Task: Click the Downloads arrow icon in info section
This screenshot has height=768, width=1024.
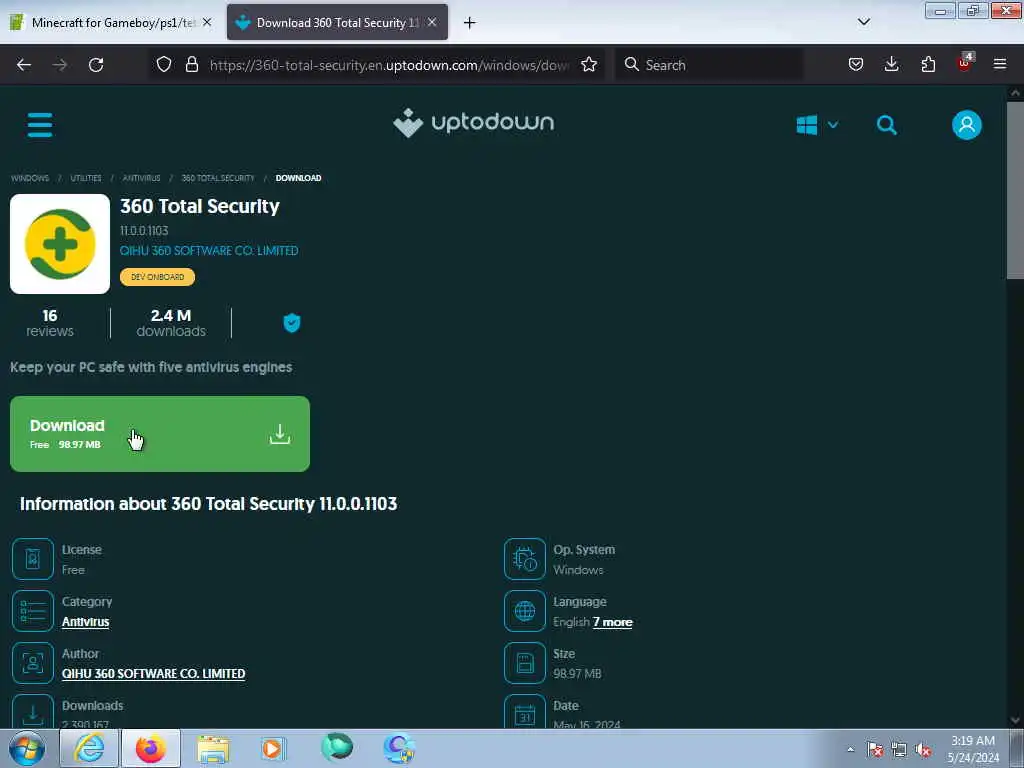Action: [33, 712]
